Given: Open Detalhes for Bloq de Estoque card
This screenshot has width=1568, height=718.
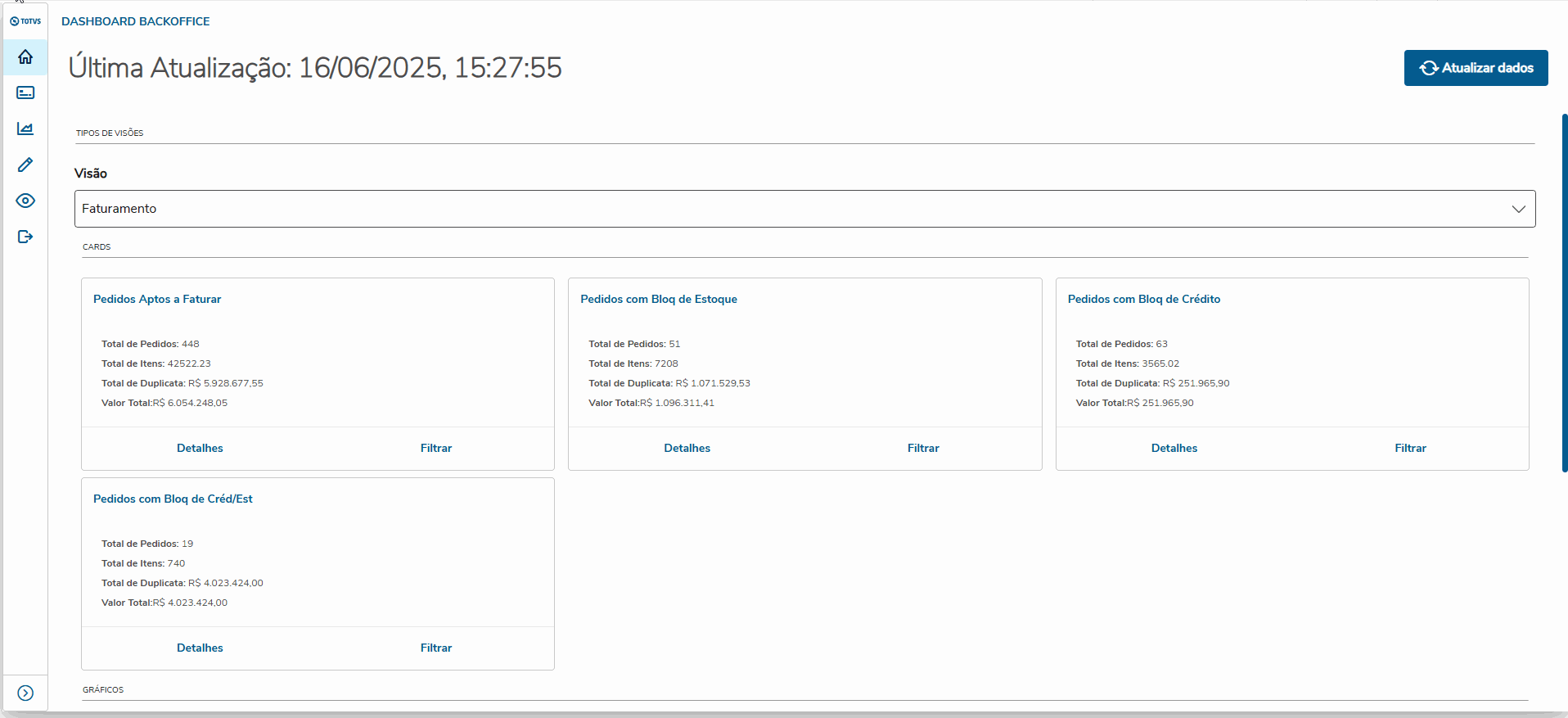Looking at the screenshot, I should [x=687, y=448].
